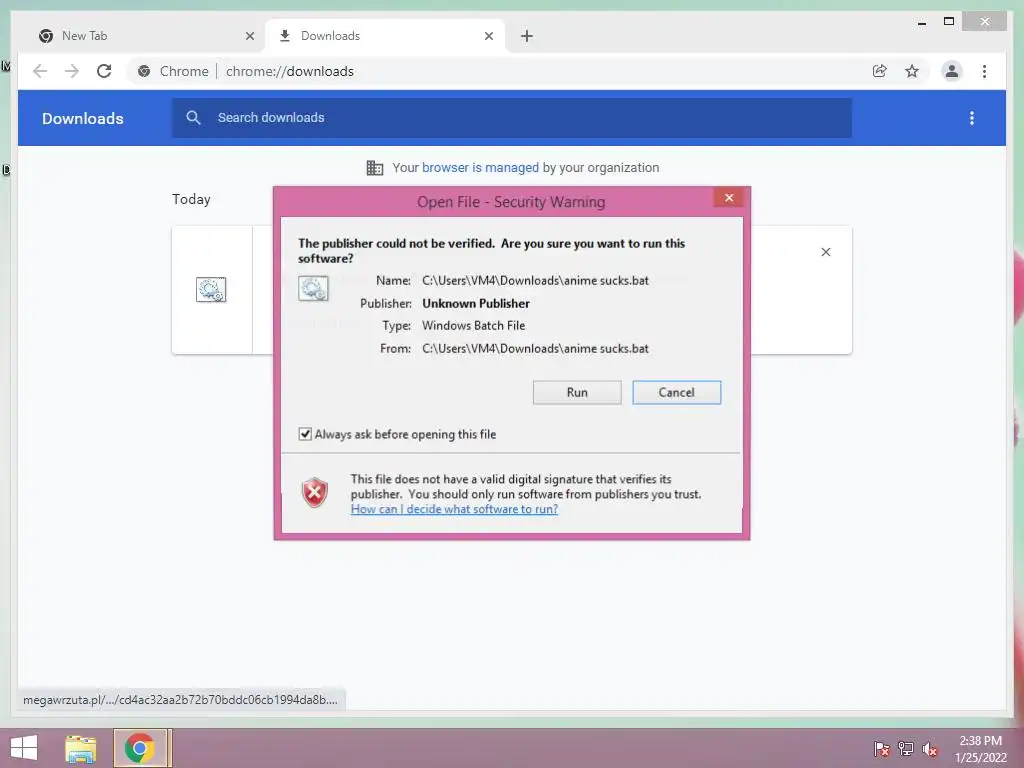Bookmark this page with star icon
Viewport: 1024px width, 768px height.
[912, 71]
